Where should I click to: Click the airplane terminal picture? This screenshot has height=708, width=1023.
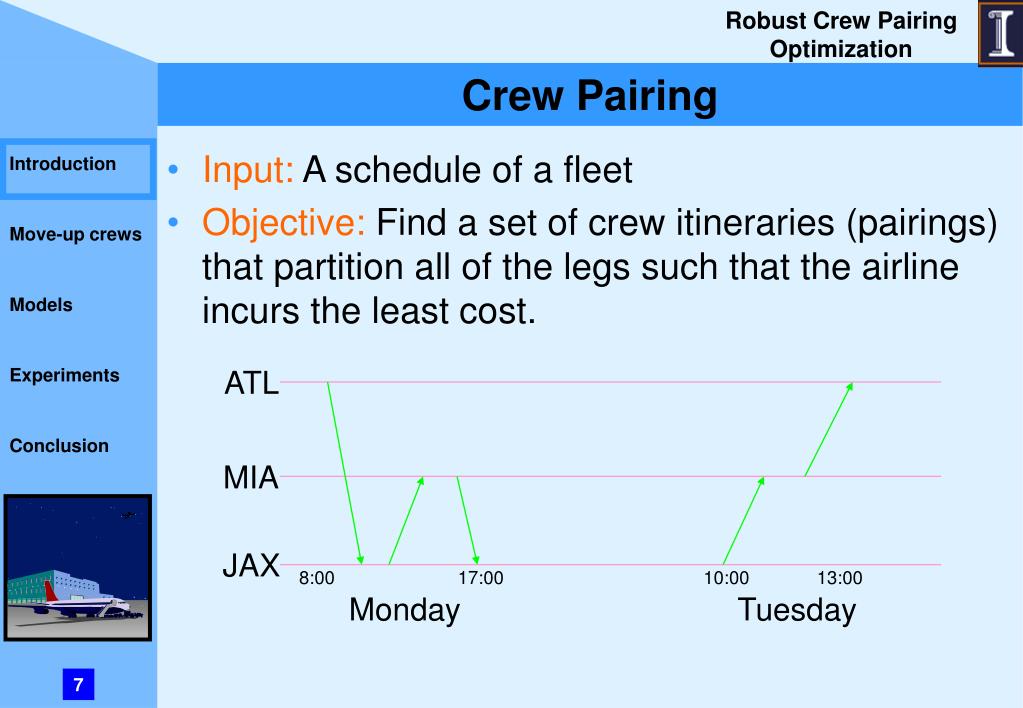click(78, 568)
